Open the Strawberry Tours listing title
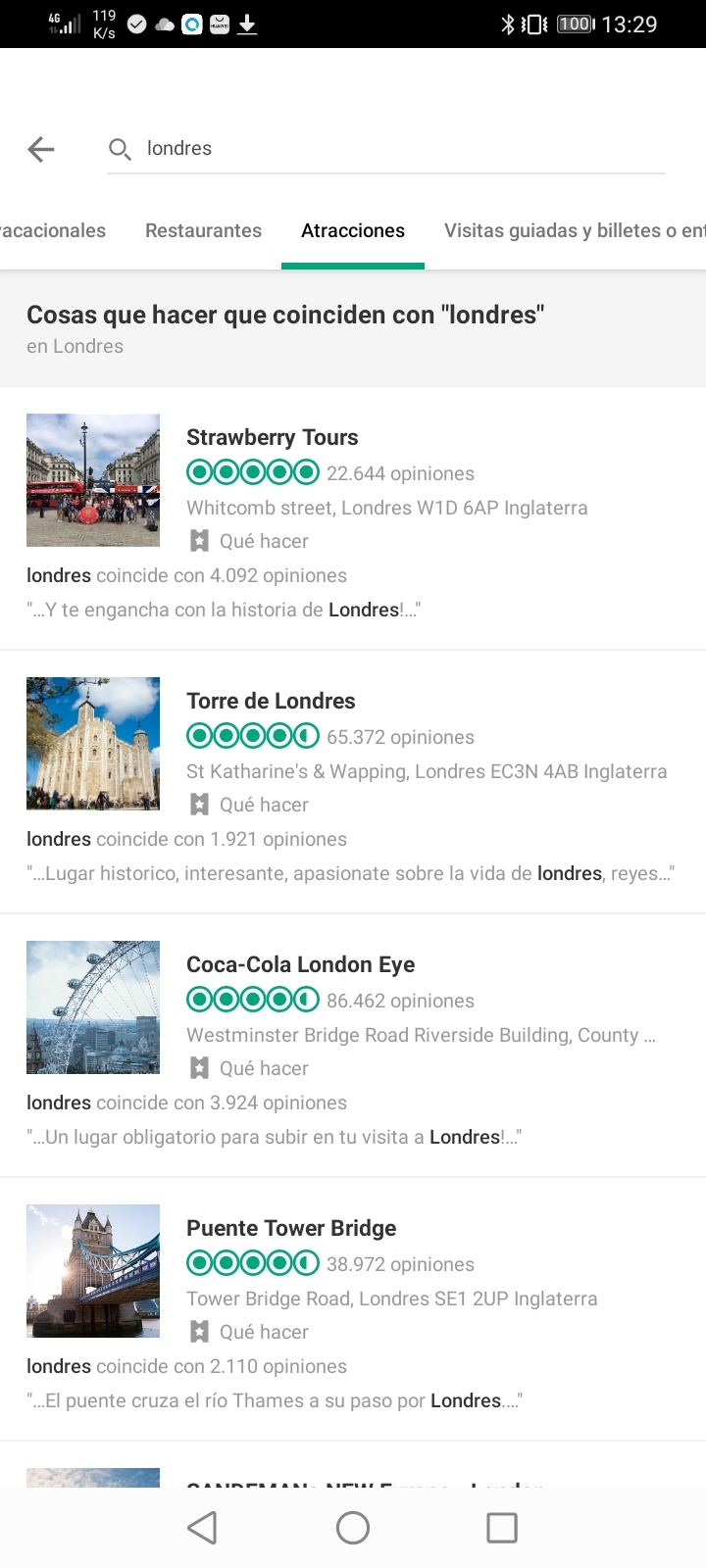This screenshot has width=706, height=1568. pos(273,437)
